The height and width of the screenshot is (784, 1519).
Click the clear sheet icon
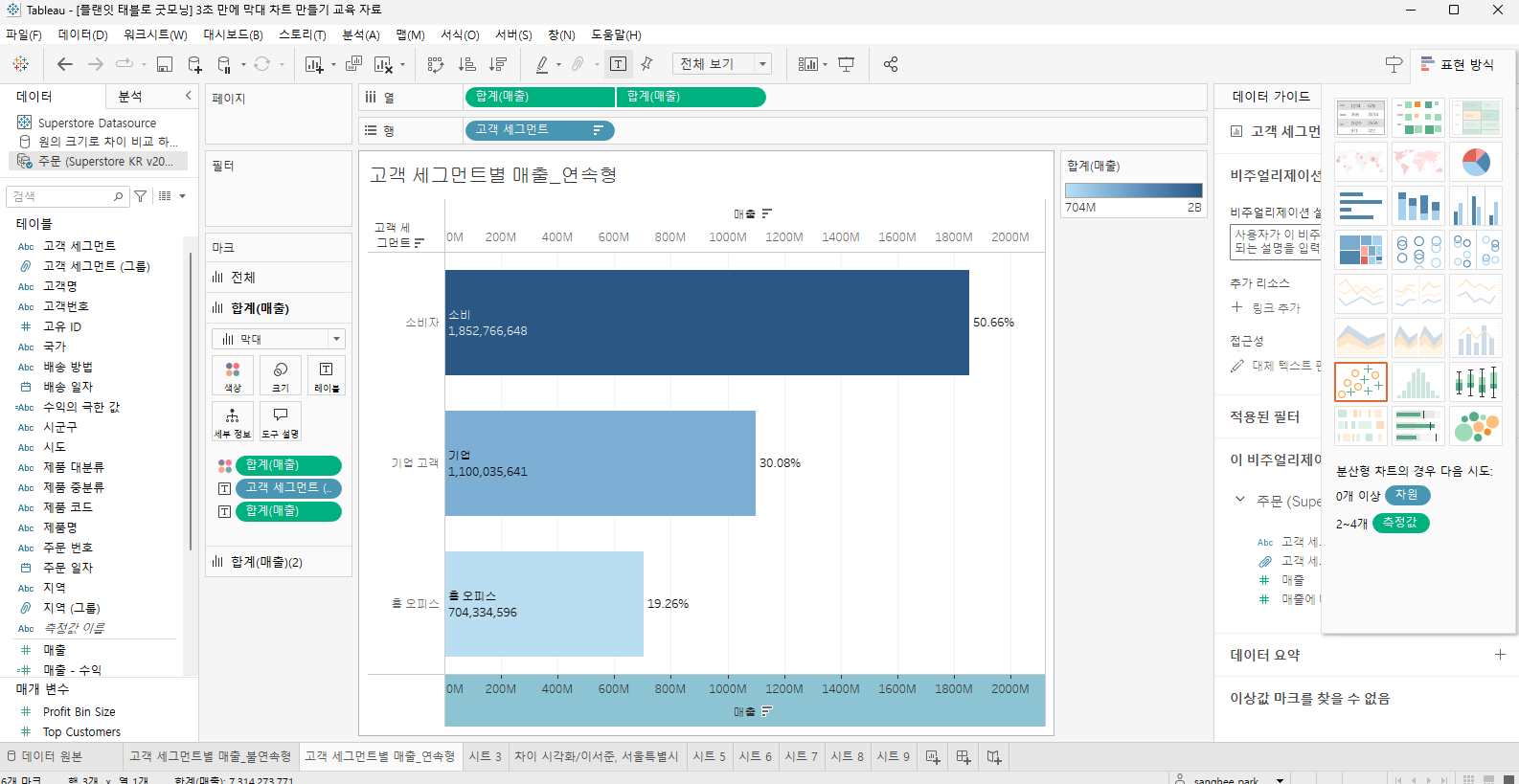point(383,64)
